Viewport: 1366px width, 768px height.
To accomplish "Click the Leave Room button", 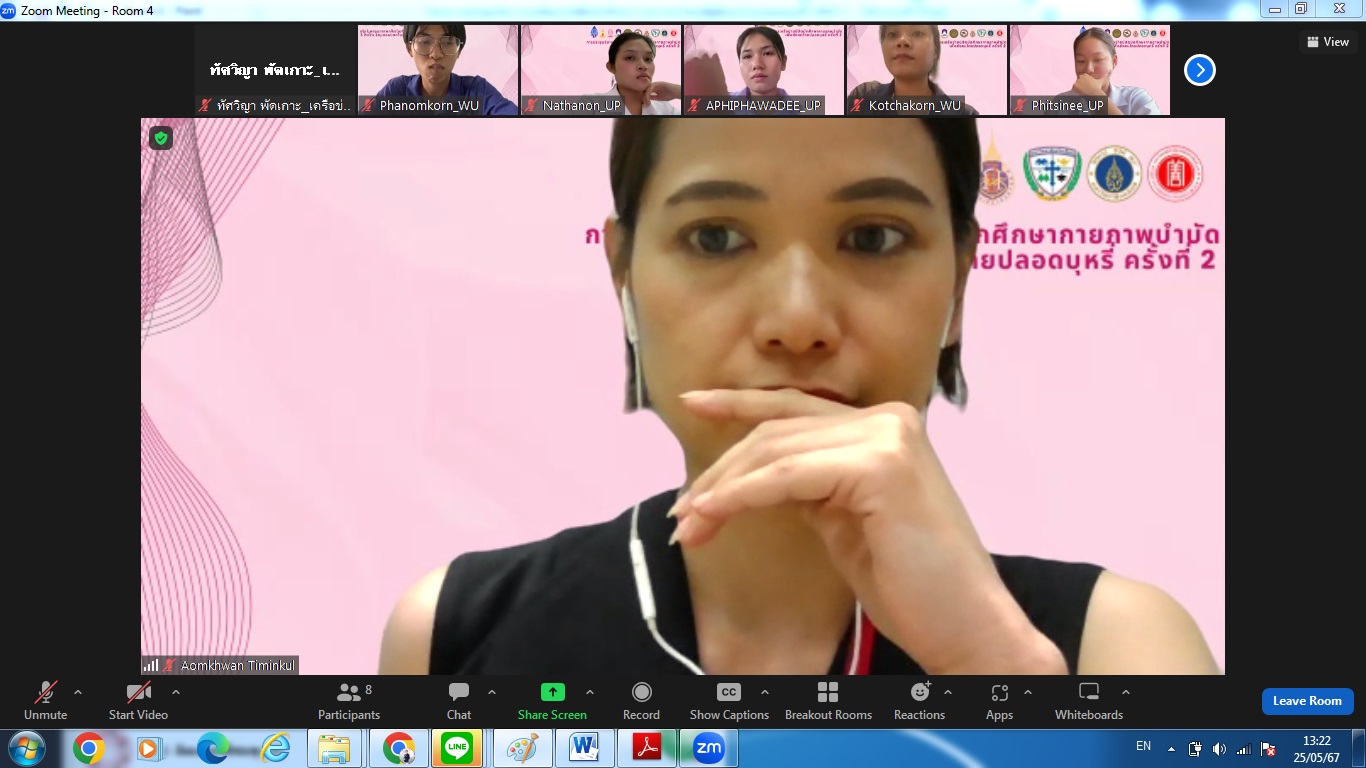I will coord(1307,701).
